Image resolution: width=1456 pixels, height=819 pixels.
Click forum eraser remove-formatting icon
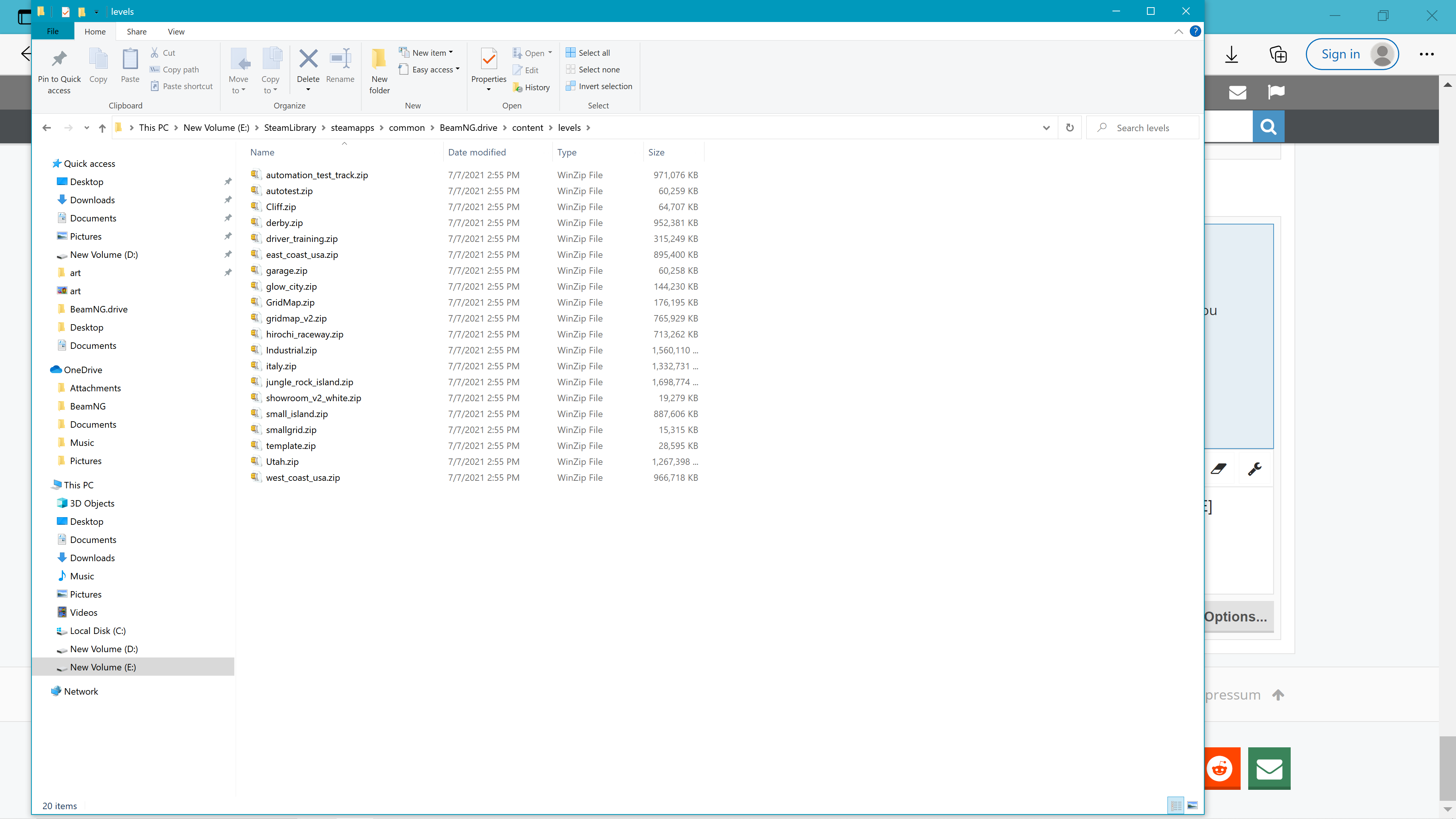1219,469
